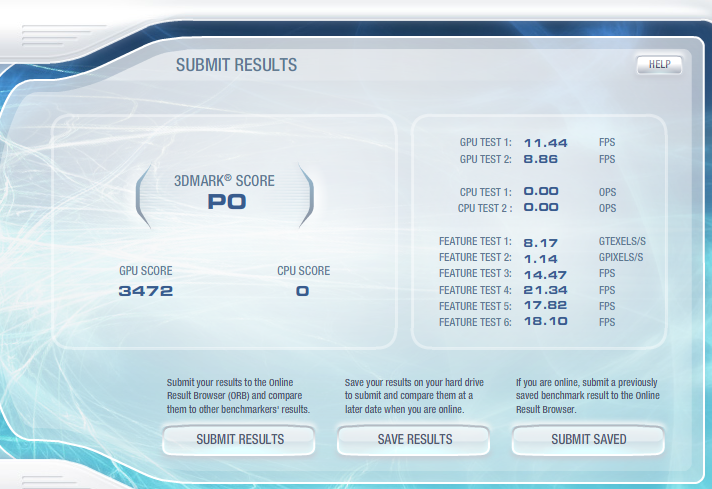
Task: Select the 21.34 value
Action: pos(546,290)
